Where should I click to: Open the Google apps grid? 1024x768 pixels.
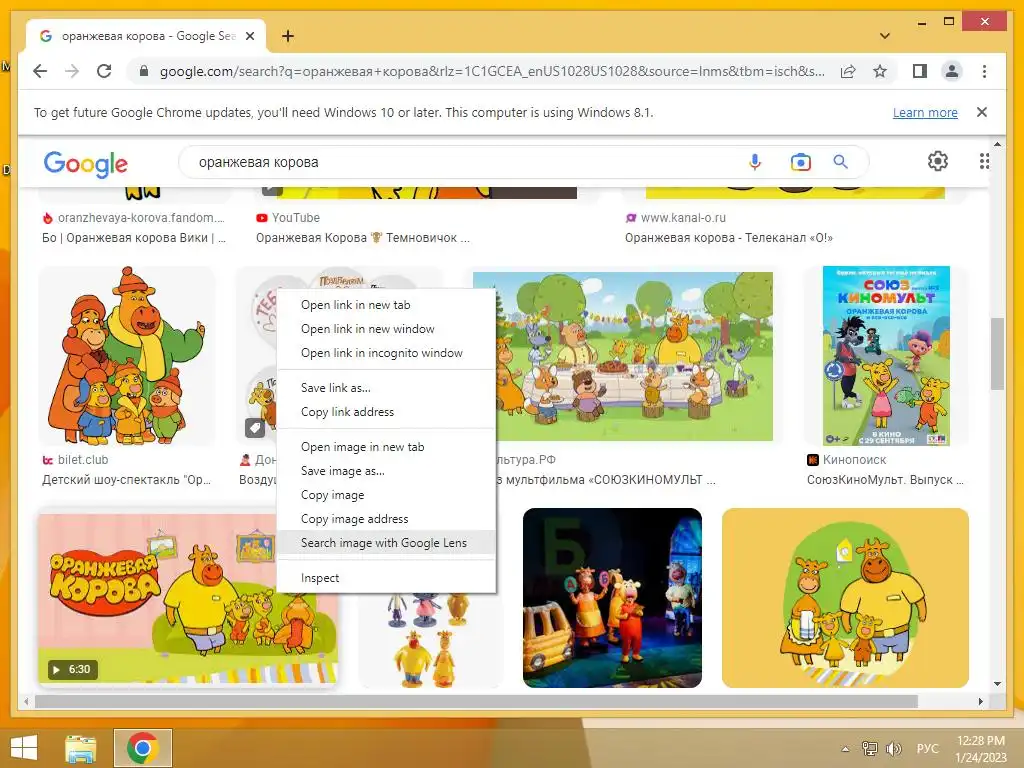(984, 161)
